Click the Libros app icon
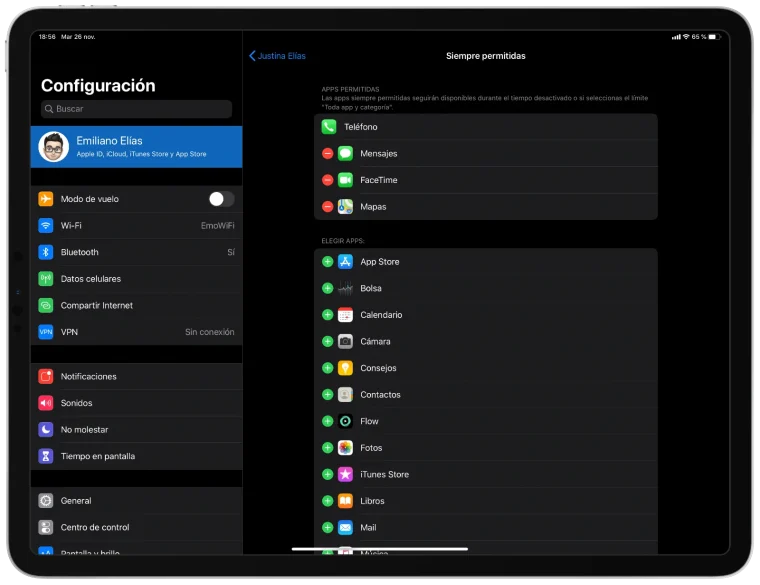Image resolution: width=760 pixels, height=585 pixels. click(x=345, y=501)
